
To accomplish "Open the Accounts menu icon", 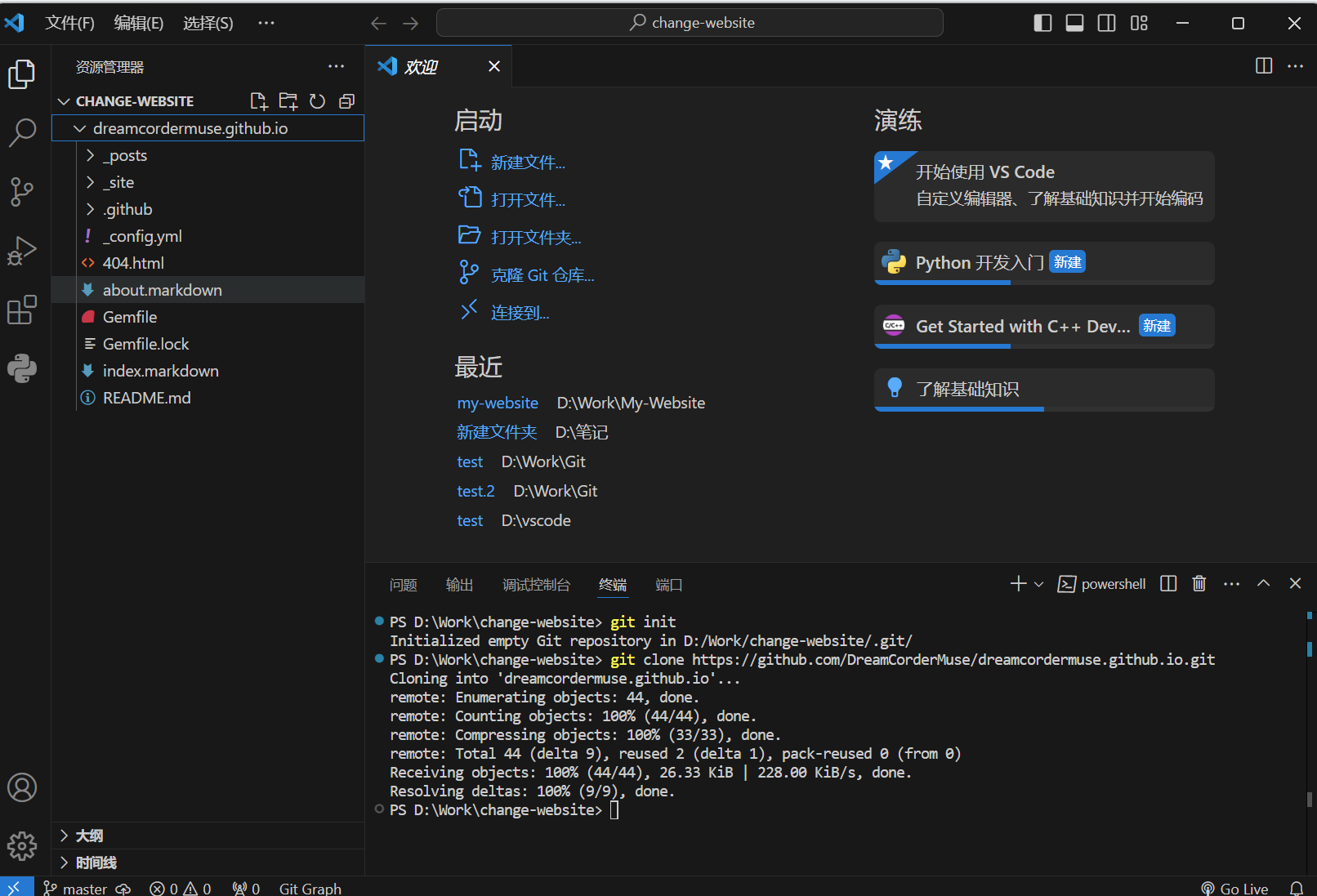I will click(22, 787).
